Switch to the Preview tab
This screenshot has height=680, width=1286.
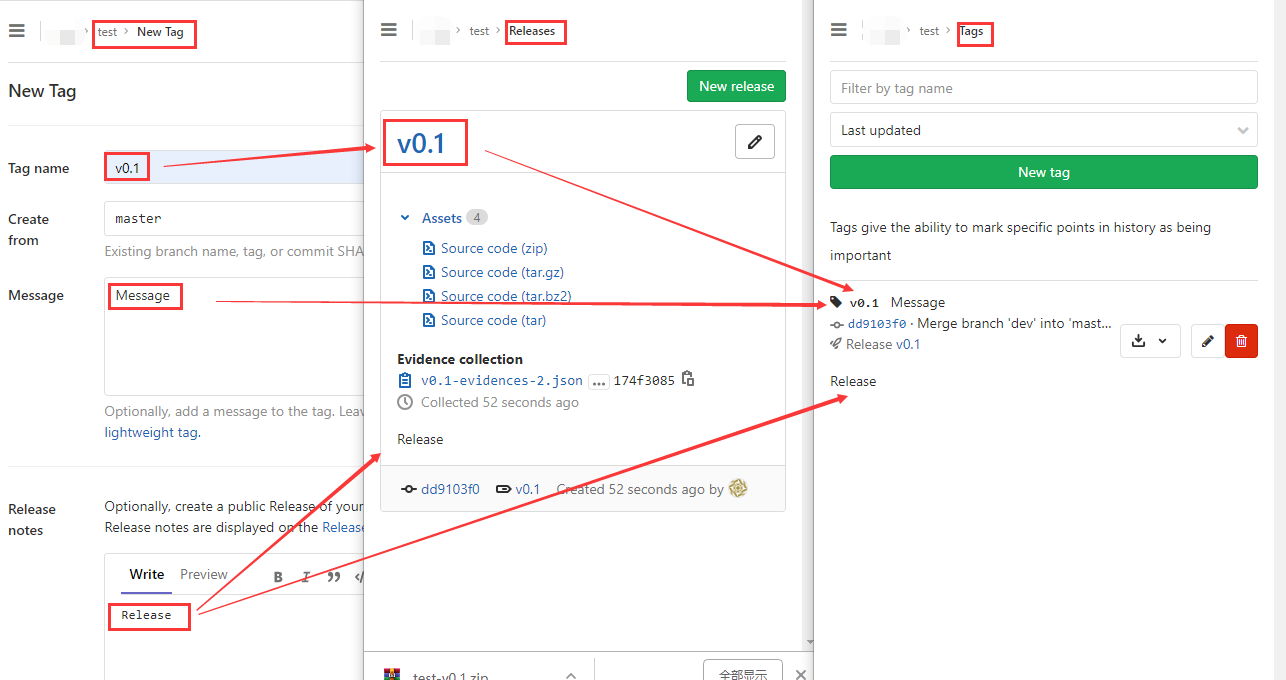(203, 574)
